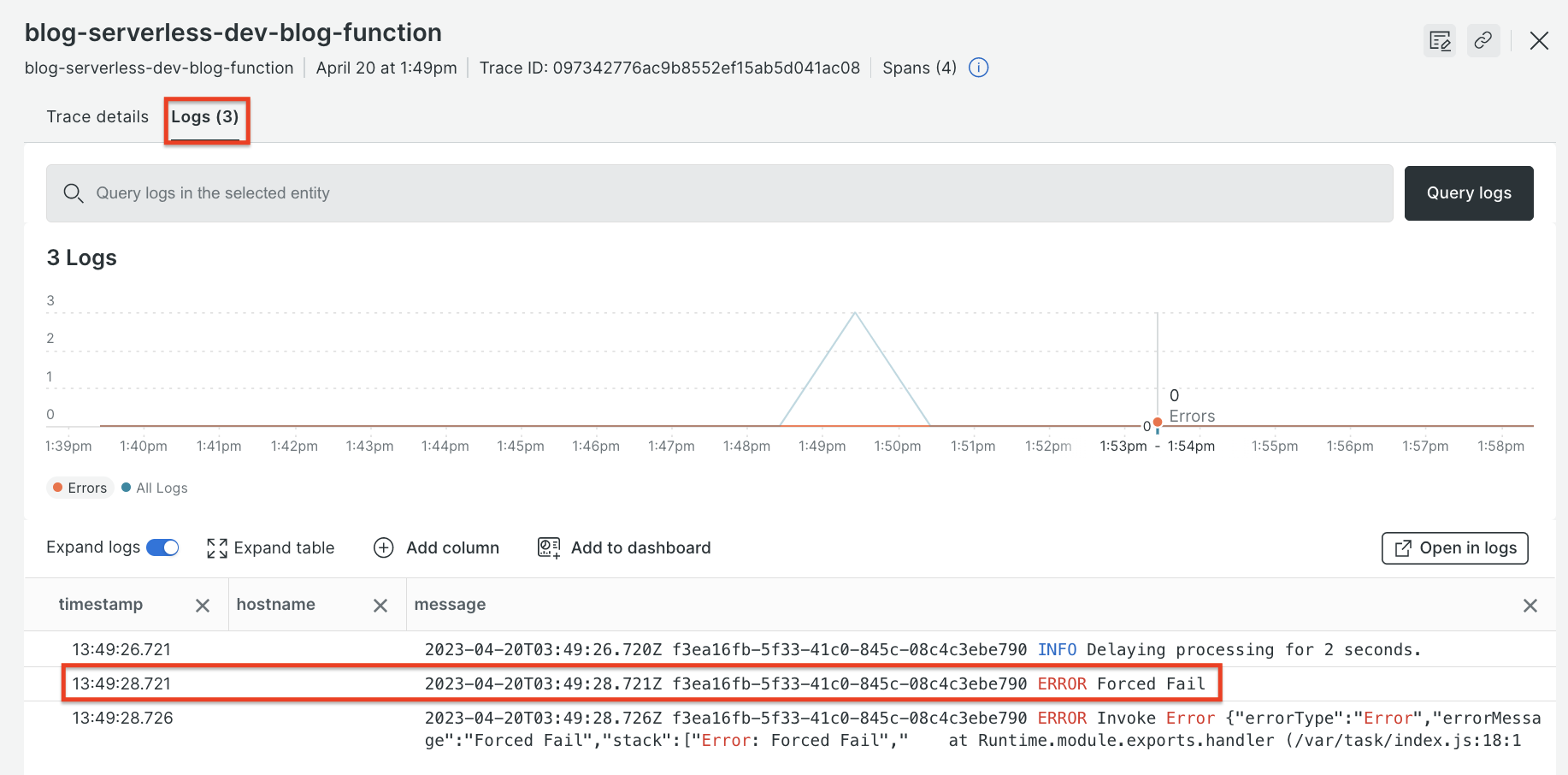Open the info icon next to Spans (4)
The width and height of the screenshot is (1568, 775).
(978, 68)
